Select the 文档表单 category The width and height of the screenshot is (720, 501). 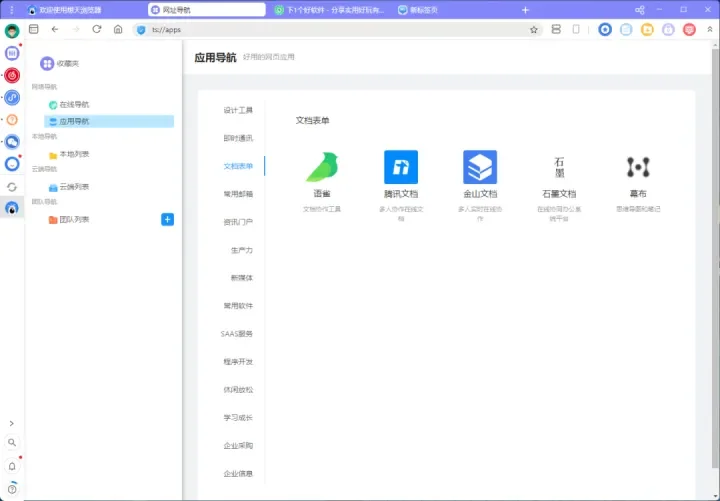[x=238, y=166]
